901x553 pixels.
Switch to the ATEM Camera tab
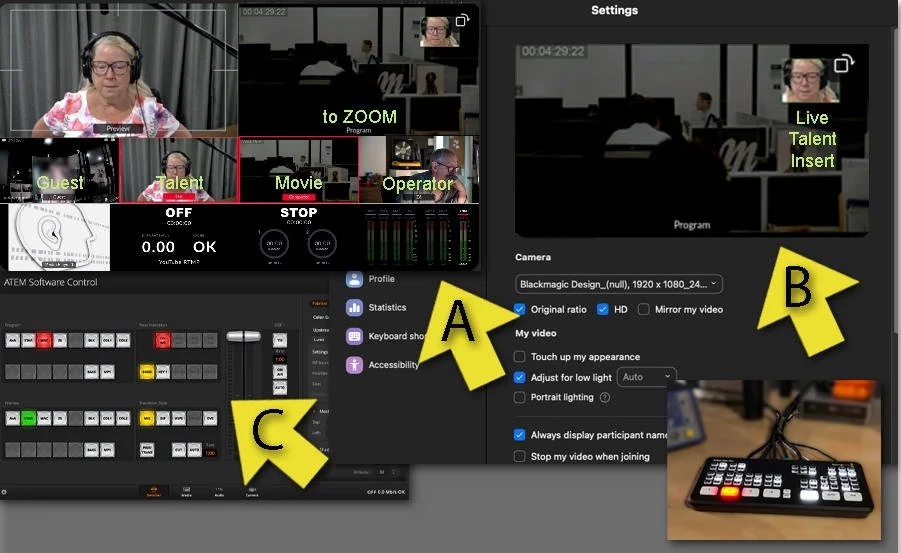252,492
